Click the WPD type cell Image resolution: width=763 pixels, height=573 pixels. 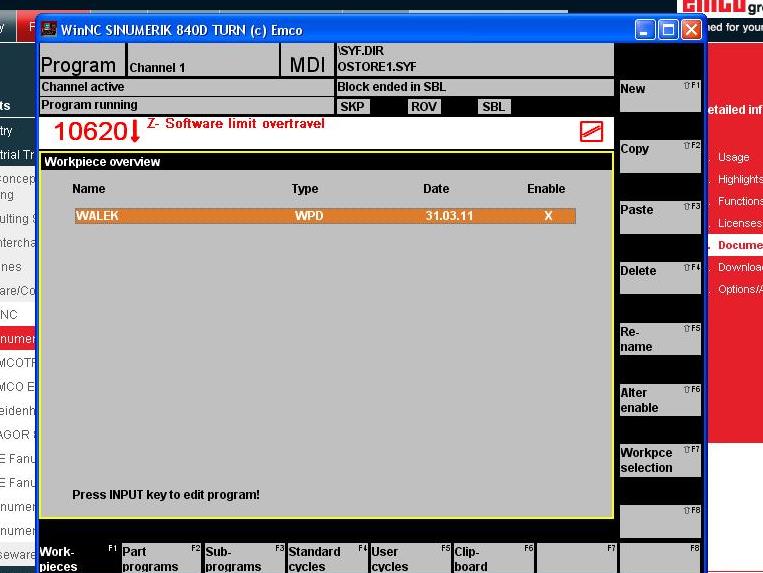309,215
